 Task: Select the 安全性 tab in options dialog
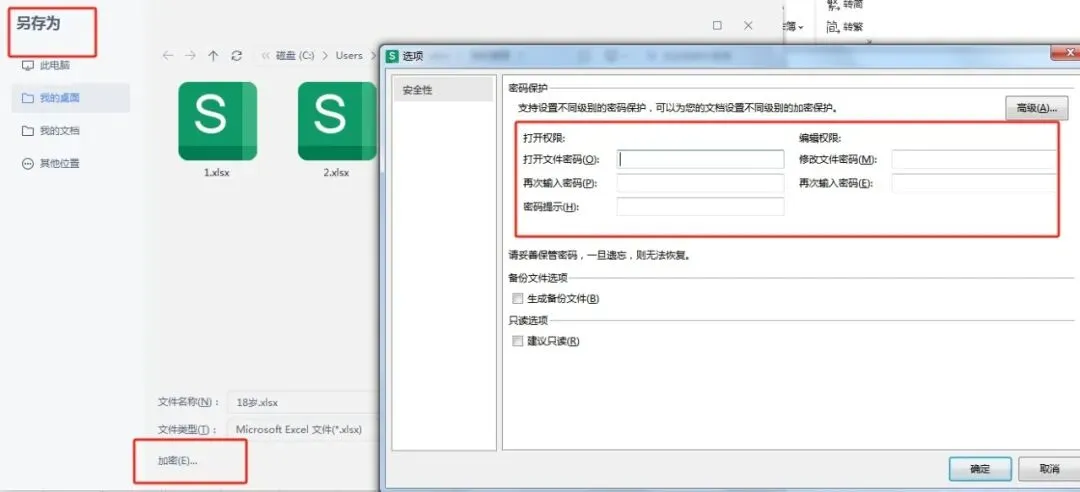click(x=444, y=90)
